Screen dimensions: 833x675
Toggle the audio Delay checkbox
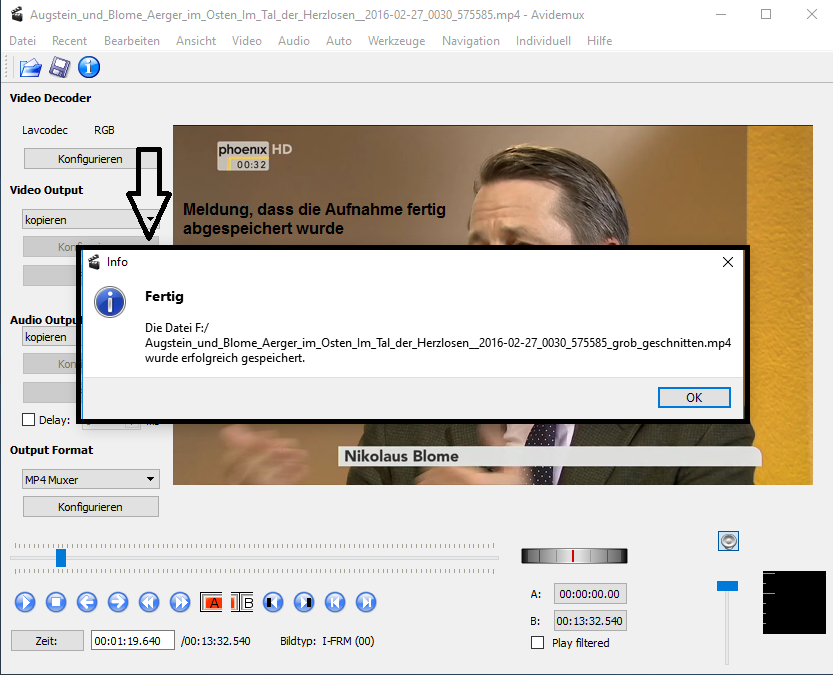pos(28,420)
